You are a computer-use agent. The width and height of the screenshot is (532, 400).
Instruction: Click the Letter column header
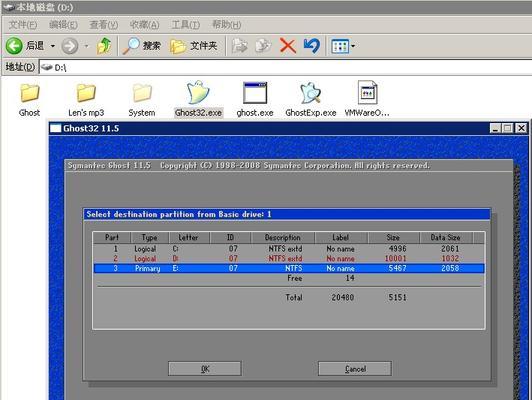[x=188, y=237]
